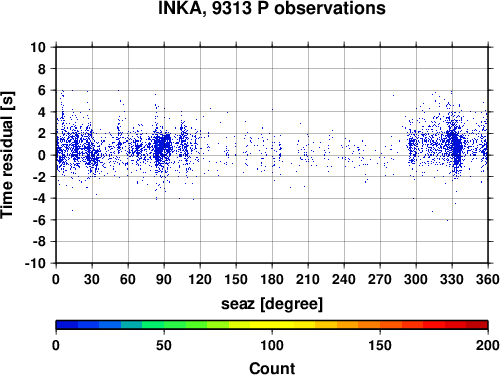Pick the orange segment near colorbar 150

[380, 325]
